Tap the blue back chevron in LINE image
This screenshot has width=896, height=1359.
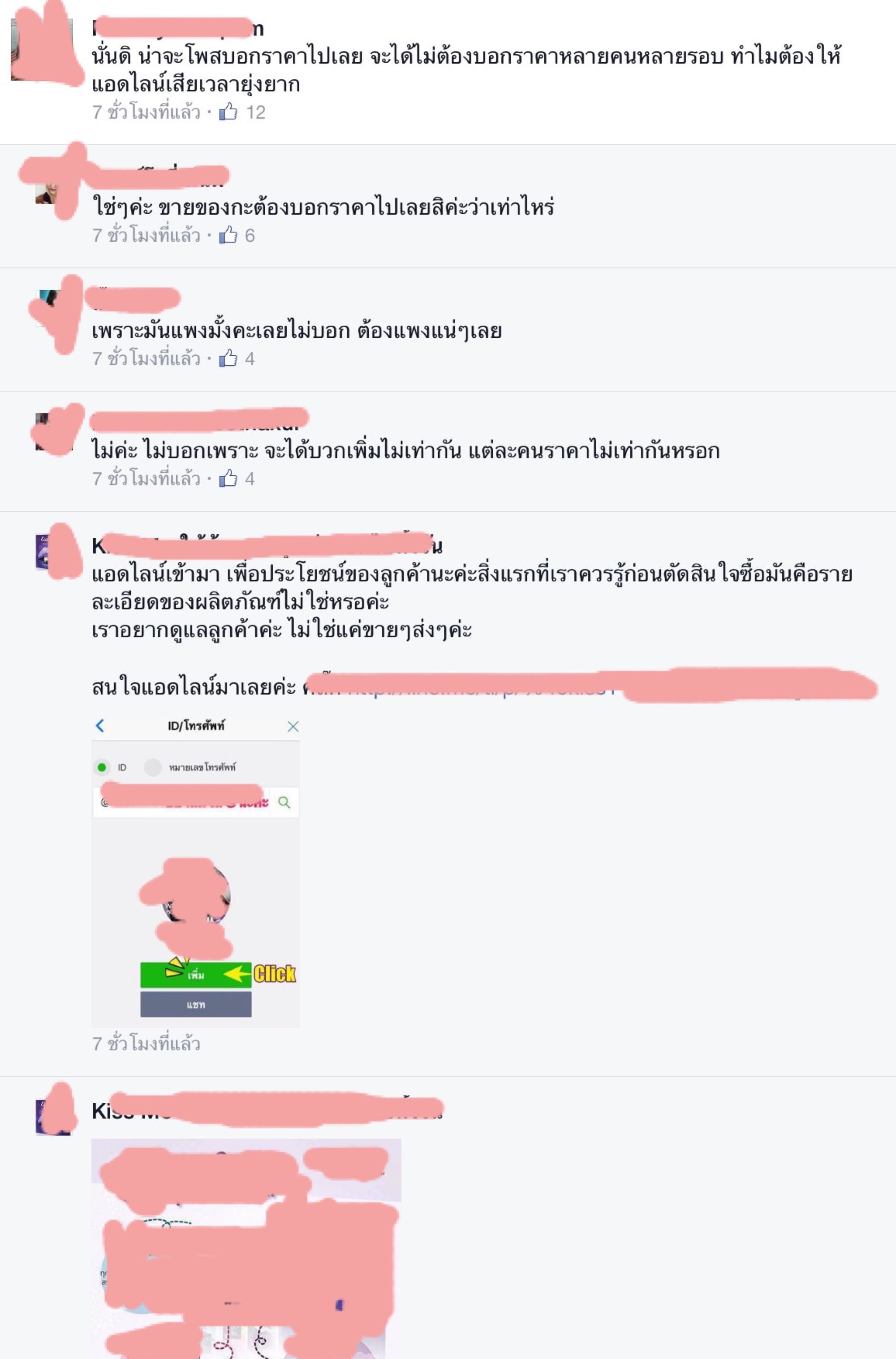pos(100,726)
